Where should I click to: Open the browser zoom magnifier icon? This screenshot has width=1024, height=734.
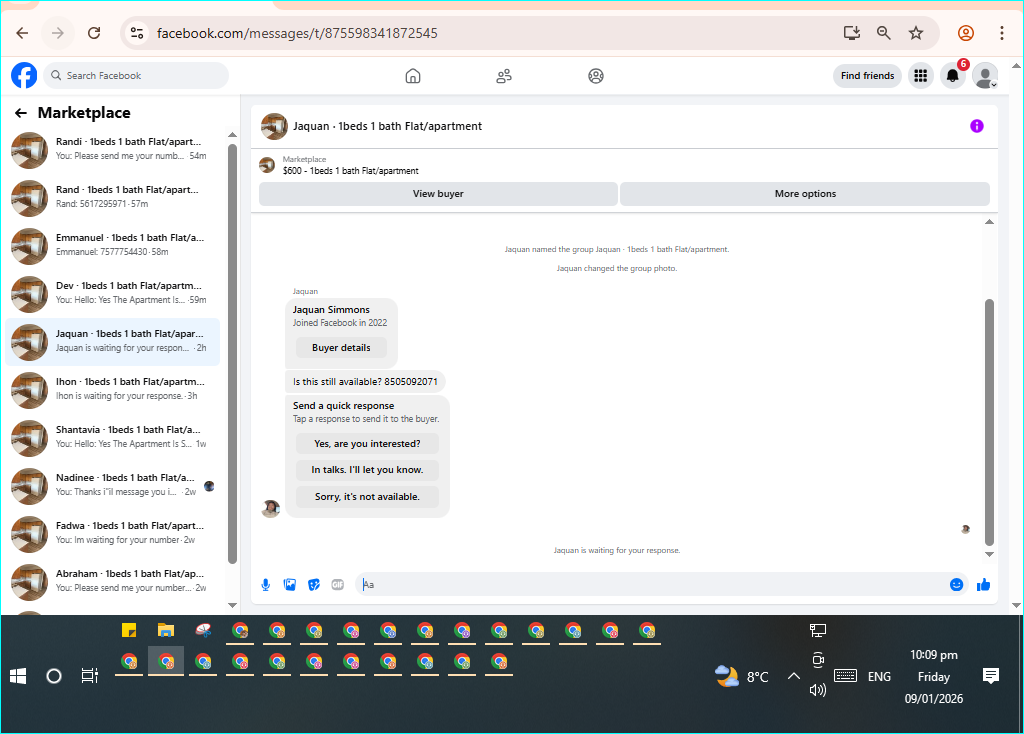[884, 33]
